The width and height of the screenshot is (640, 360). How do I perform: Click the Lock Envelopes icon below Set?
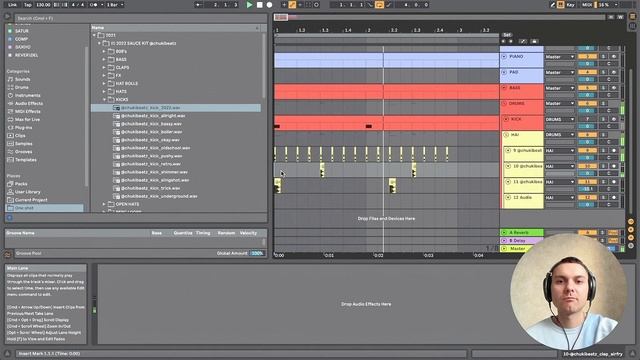click(534, 41)
